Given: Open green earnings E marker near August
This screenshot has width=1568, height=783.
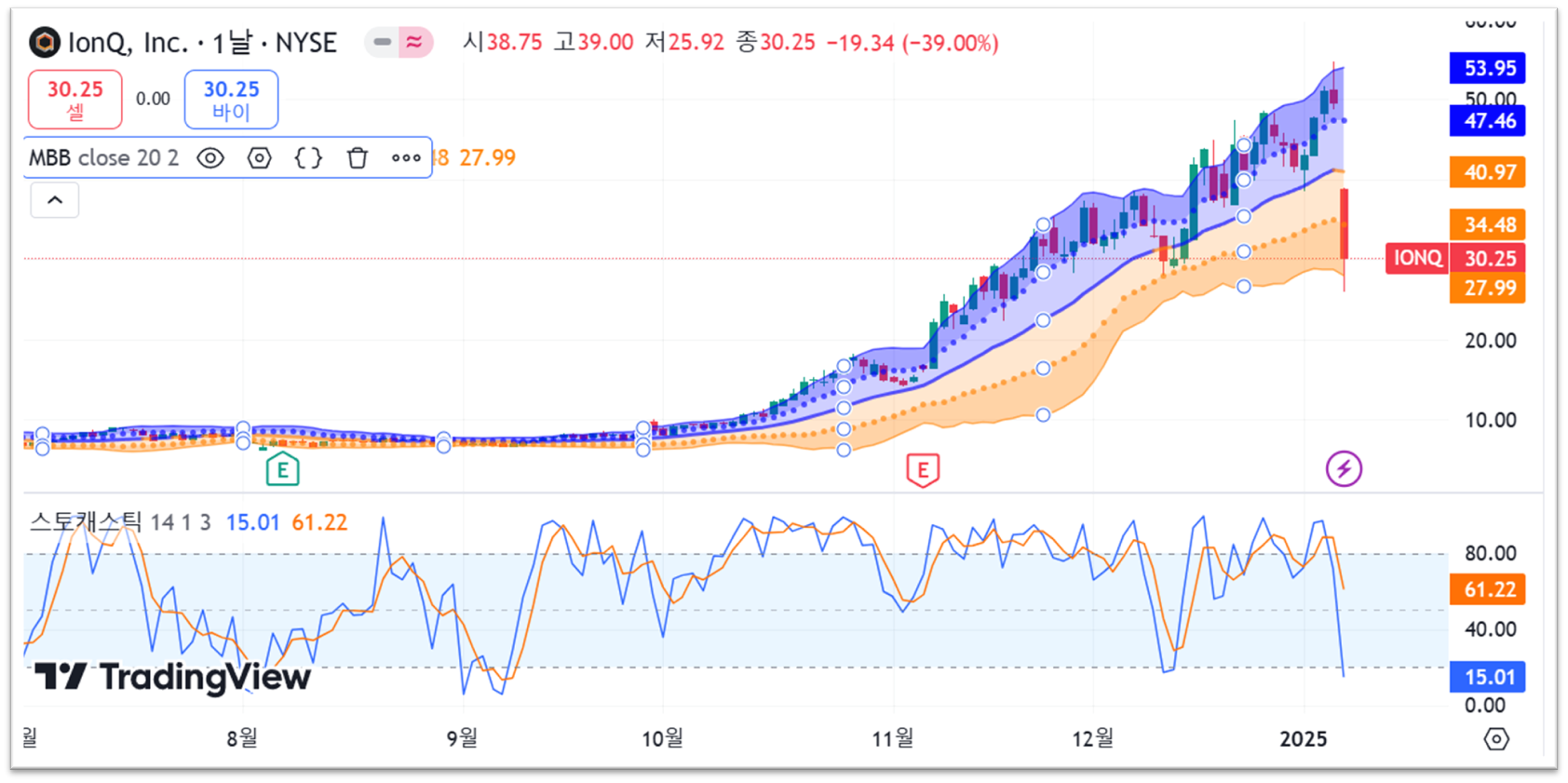Looking at the screenshot, I should (282, 469).
